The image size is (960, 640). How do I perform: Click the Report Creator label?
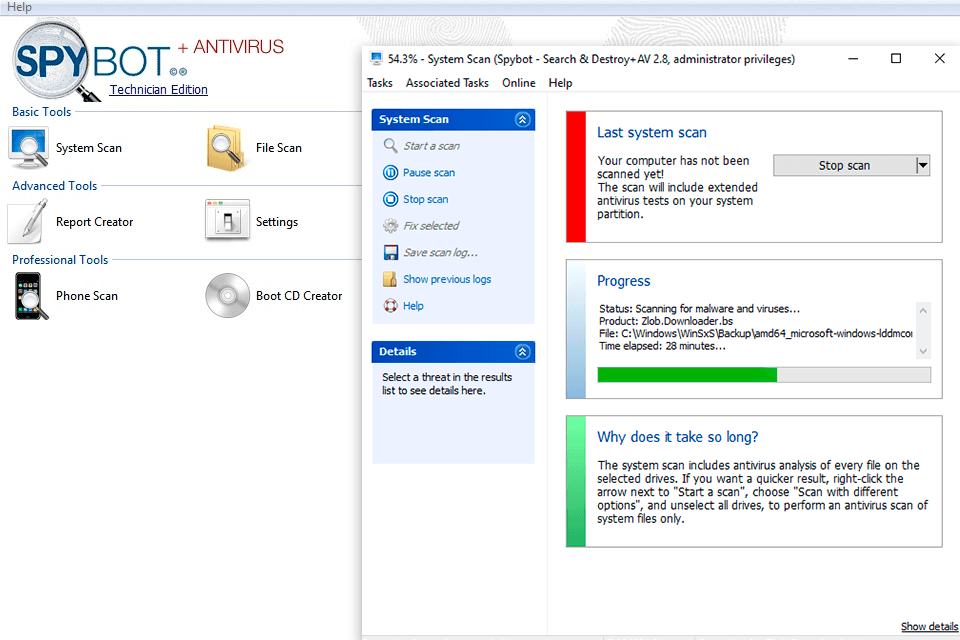coord(94,222)
